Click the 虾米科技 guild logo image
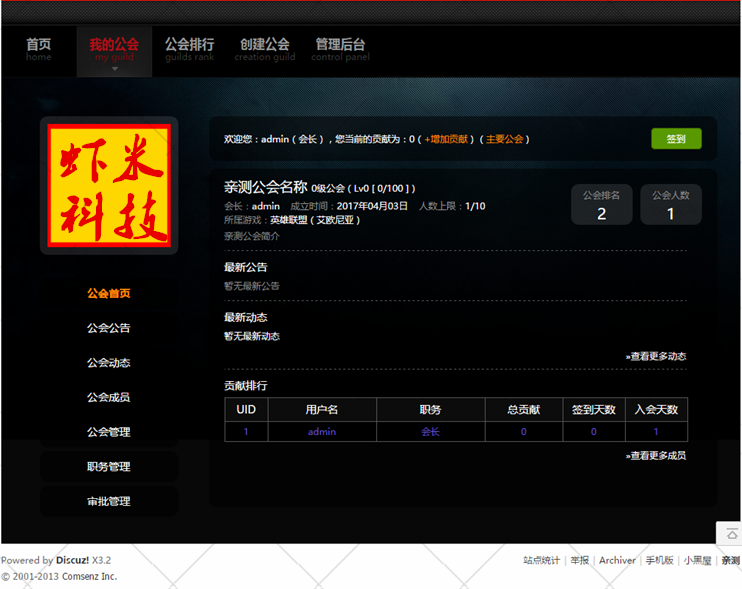 109,185
